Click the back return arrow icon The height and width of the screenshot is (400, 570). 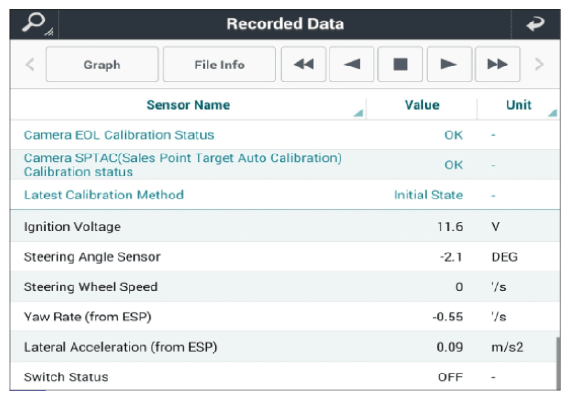(535, 24)
